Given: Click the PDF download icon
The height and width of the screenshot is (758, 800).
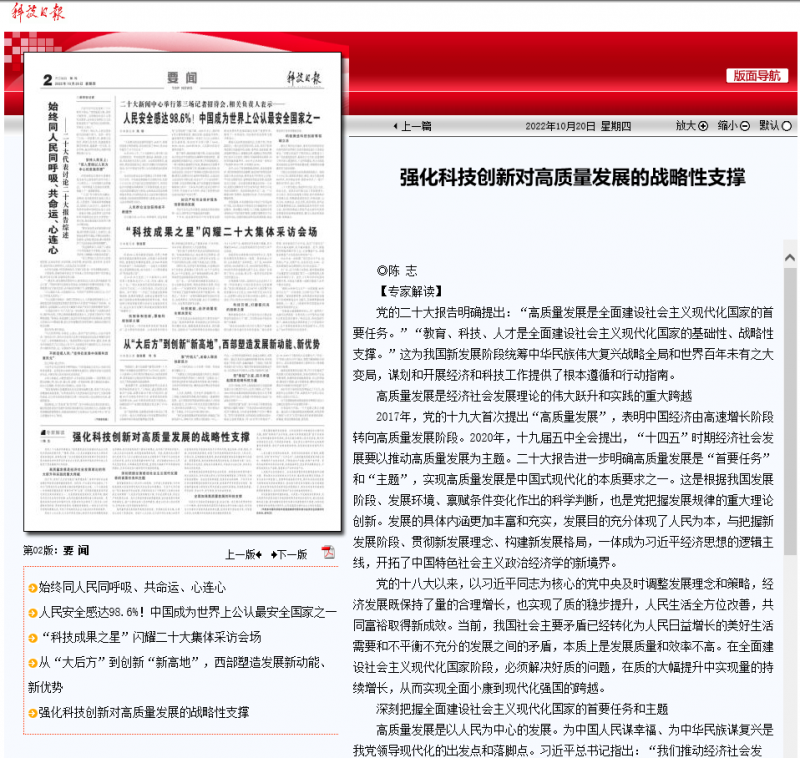Looking at the screenshot, I should [x=328, y=552].
